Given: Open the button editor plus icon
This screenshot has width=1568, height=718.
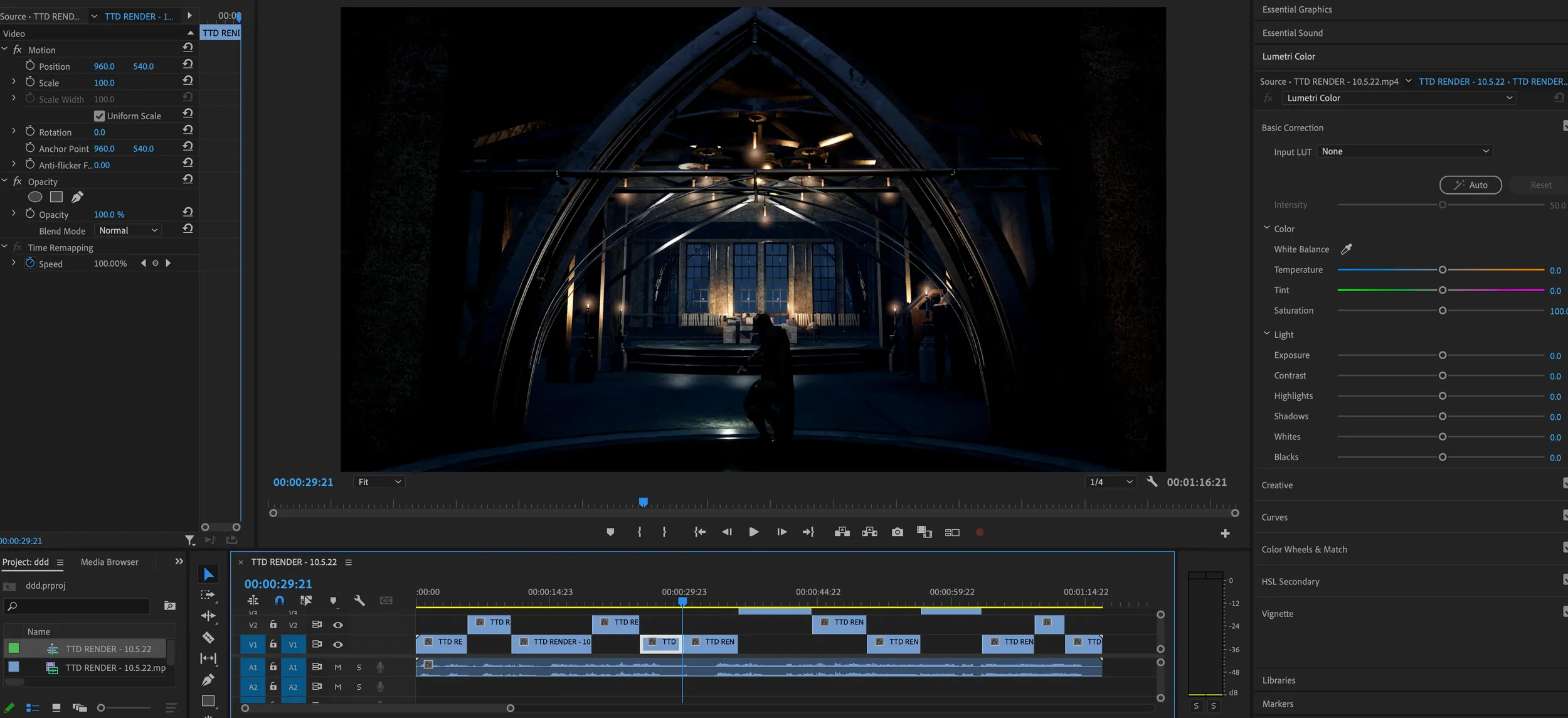Looking at the screenshot, I should [x=1225, y=533].
